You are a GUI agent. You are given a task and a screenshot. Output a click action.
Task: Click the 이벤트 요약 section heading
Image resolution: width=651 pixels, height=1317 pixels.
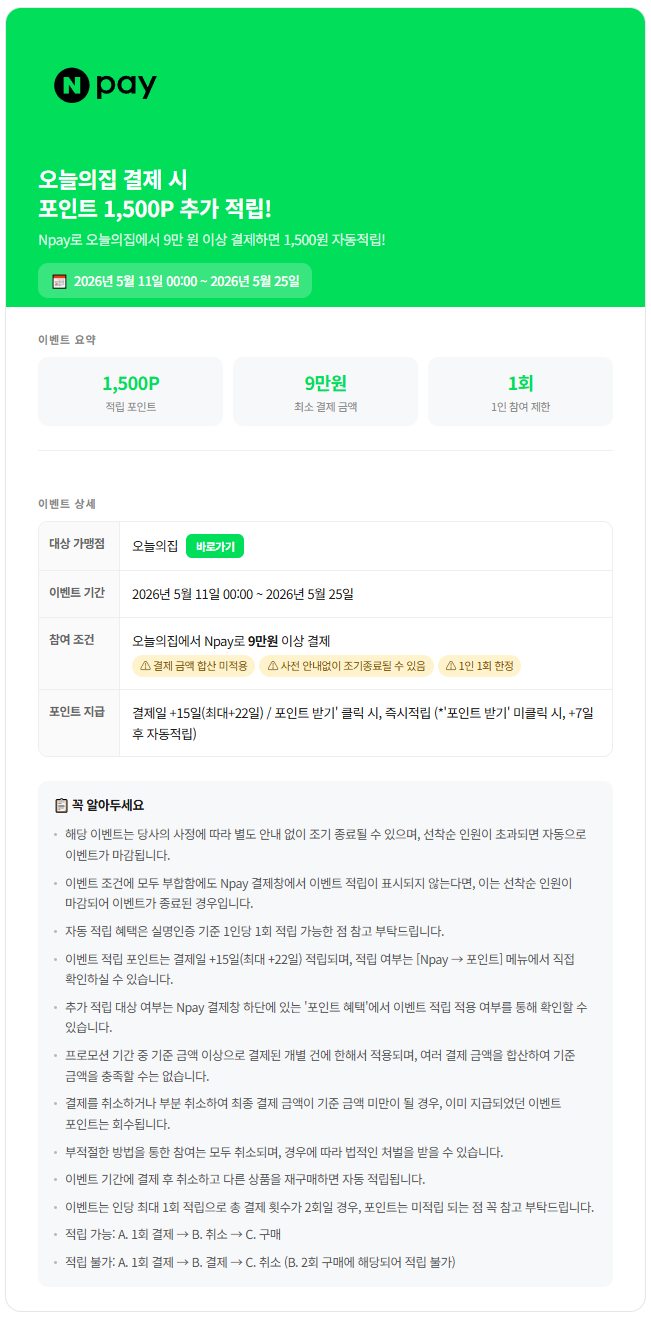point(67,340)
